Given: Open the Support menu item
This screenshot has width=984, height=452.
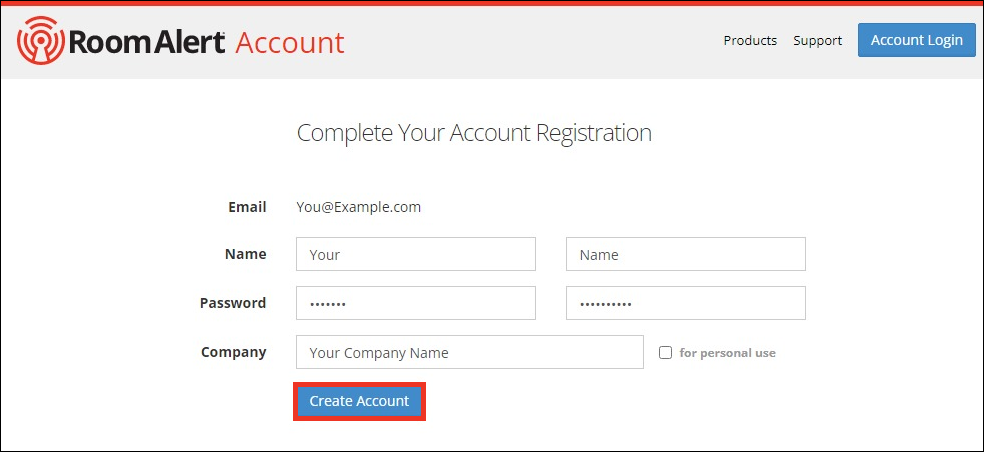Looking at the screenshot, I should [x=817, y=40].
